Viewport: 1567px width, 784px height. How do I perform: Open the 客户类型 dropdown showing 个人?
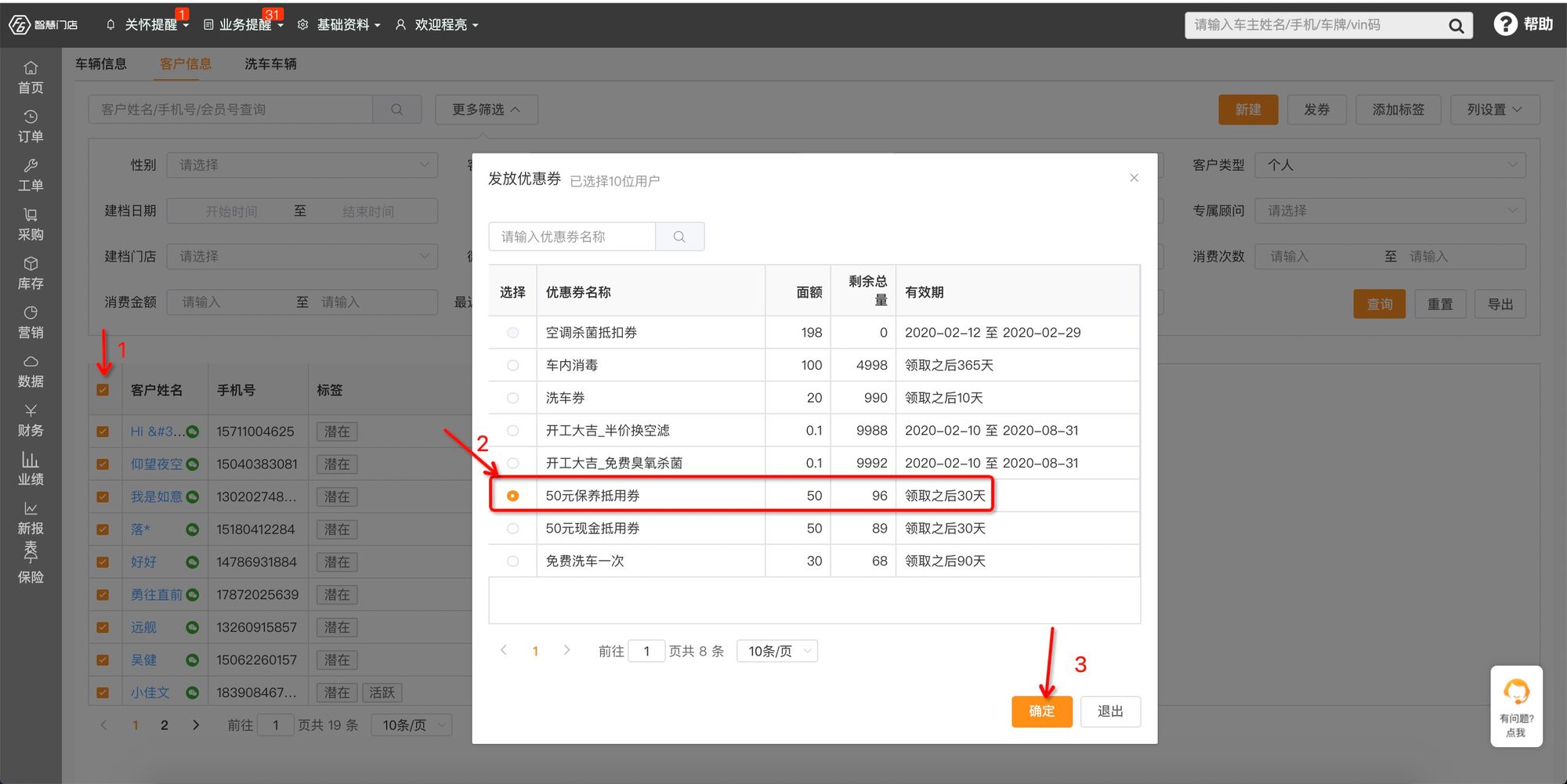click(1390, 165)
